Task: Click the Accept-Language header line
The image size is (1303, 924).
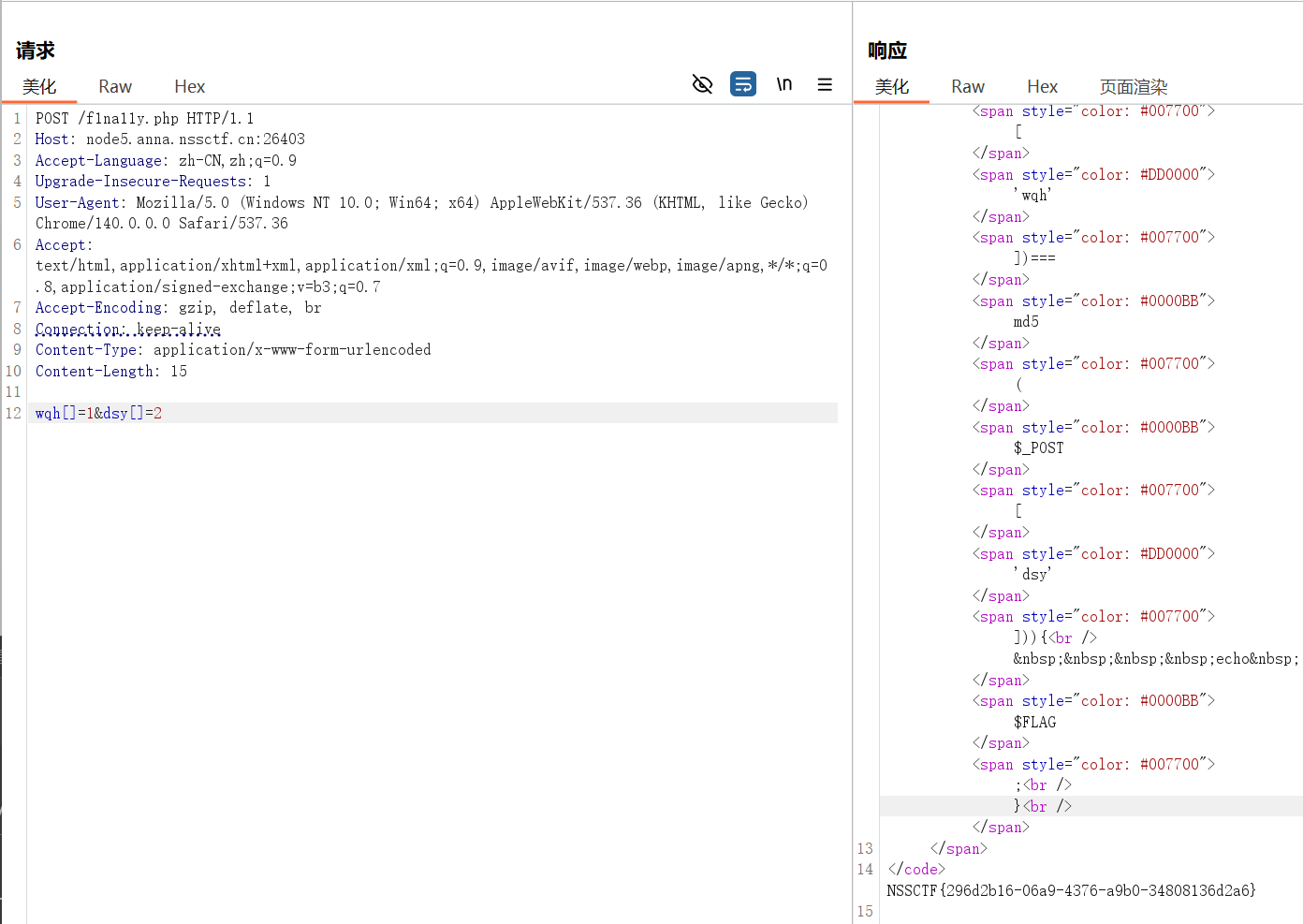Action: coord(166,160)
